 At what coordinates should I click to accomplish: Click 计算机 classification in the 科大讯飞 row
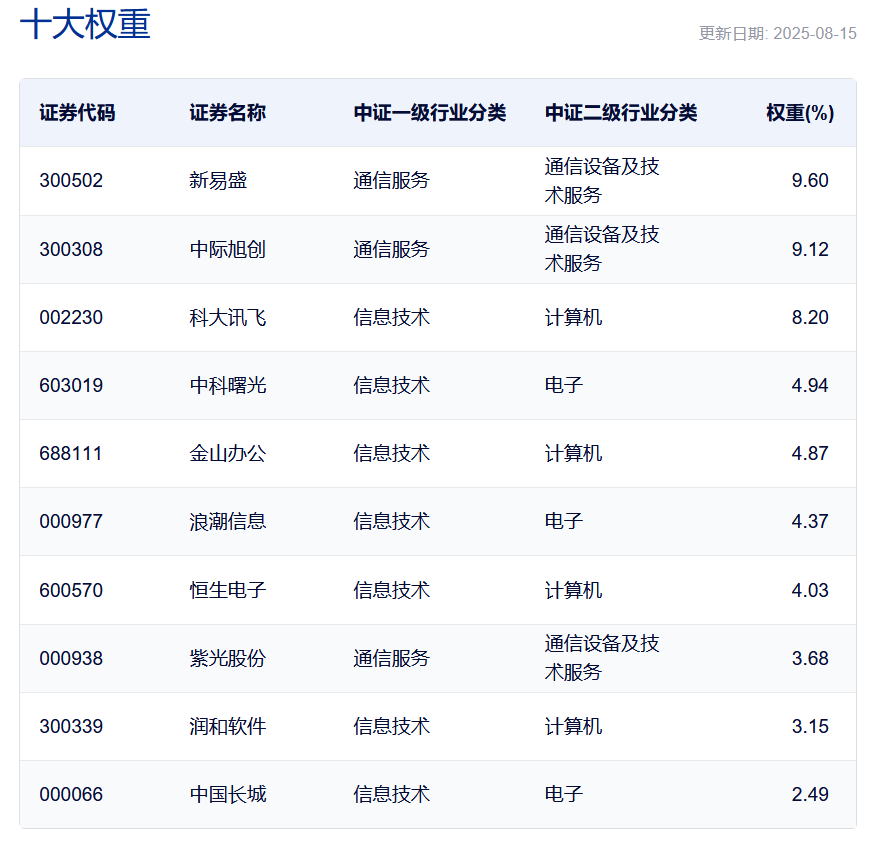click(572, 317)
